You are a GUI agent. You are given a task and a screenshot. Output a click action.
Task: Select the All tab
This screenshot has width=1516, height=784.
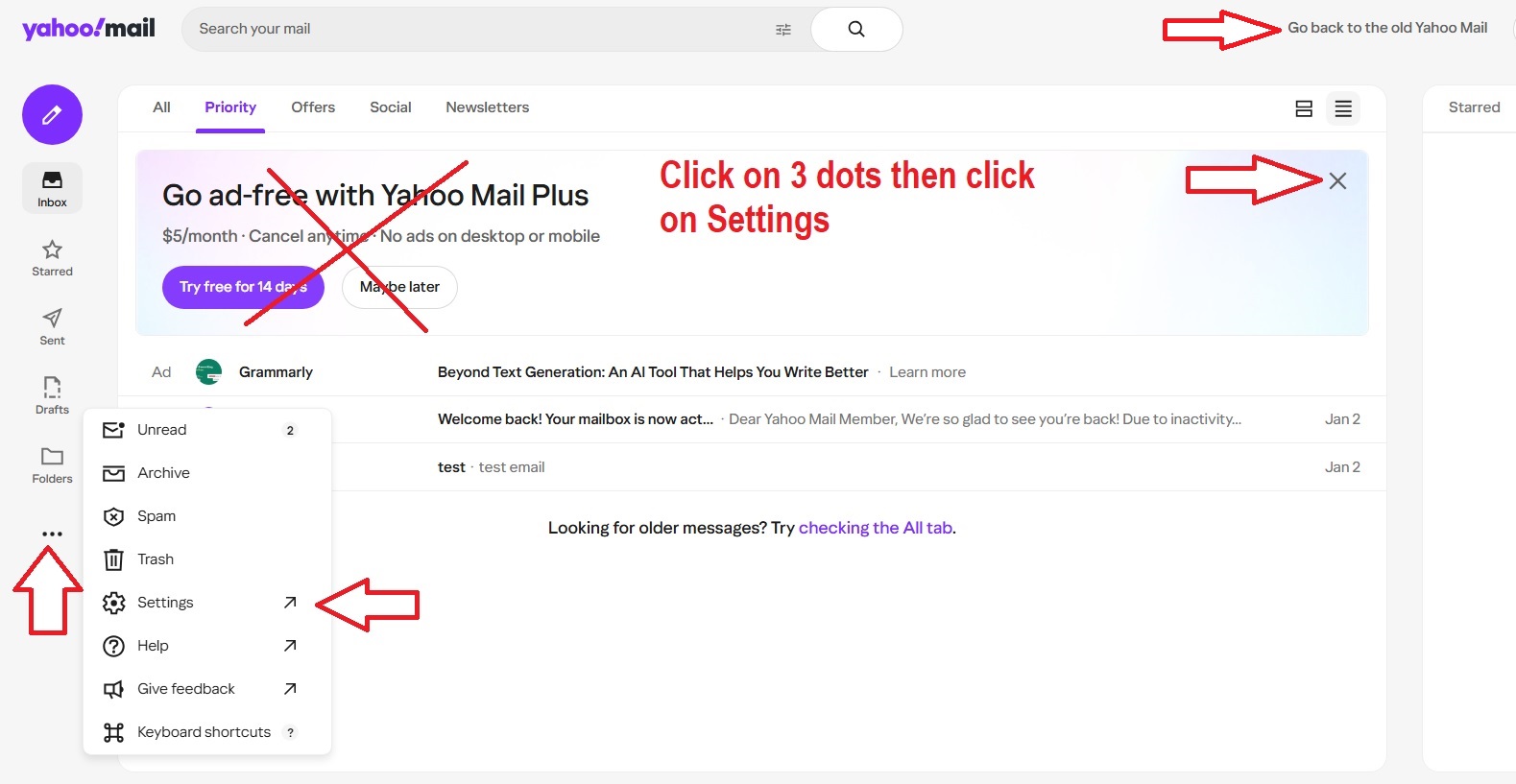(x=161, y=107)
